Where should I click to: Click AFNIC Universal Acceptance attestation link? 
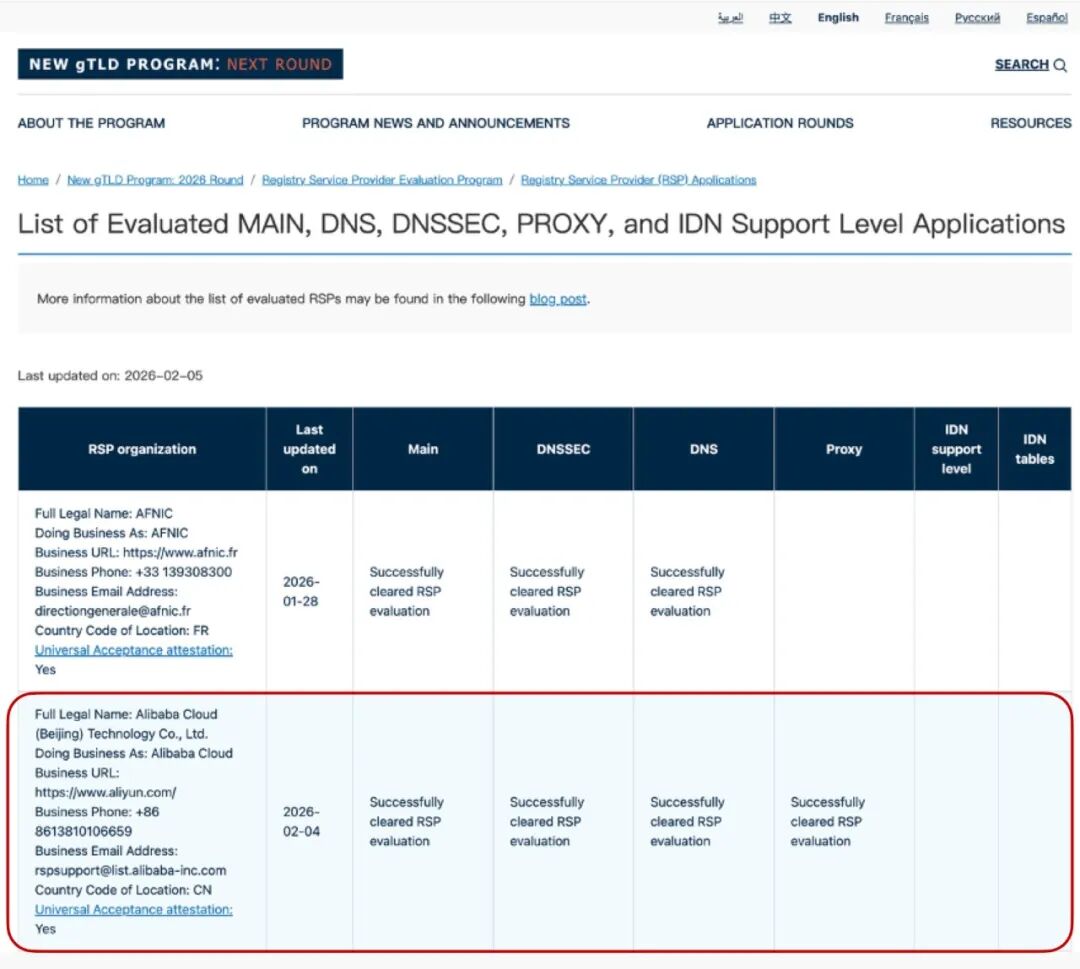point(134,650)
